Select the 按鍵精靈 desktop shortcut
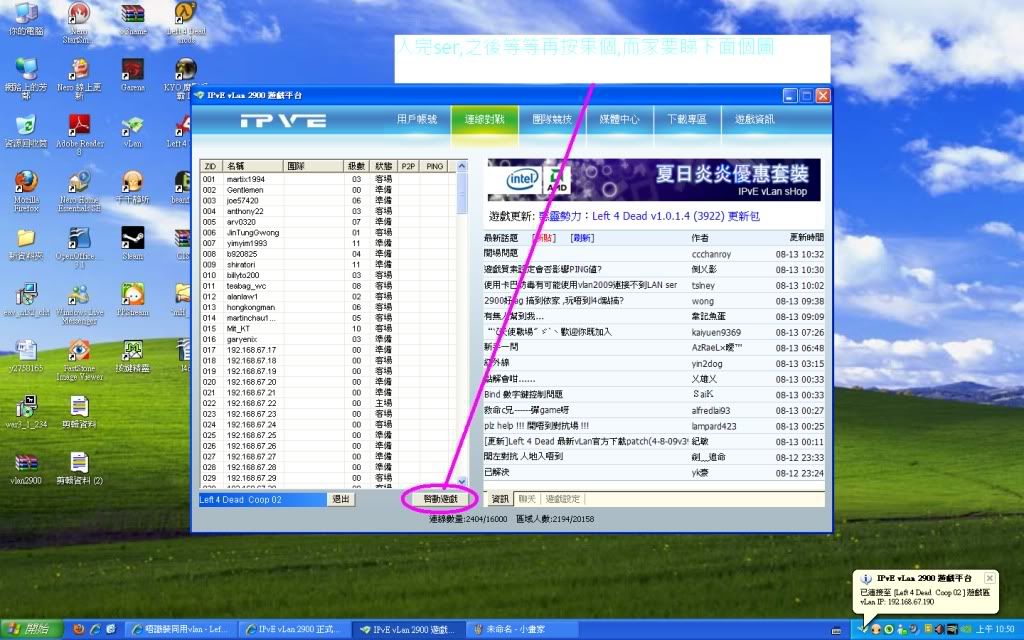The image size is (1024, 640). 133,356
